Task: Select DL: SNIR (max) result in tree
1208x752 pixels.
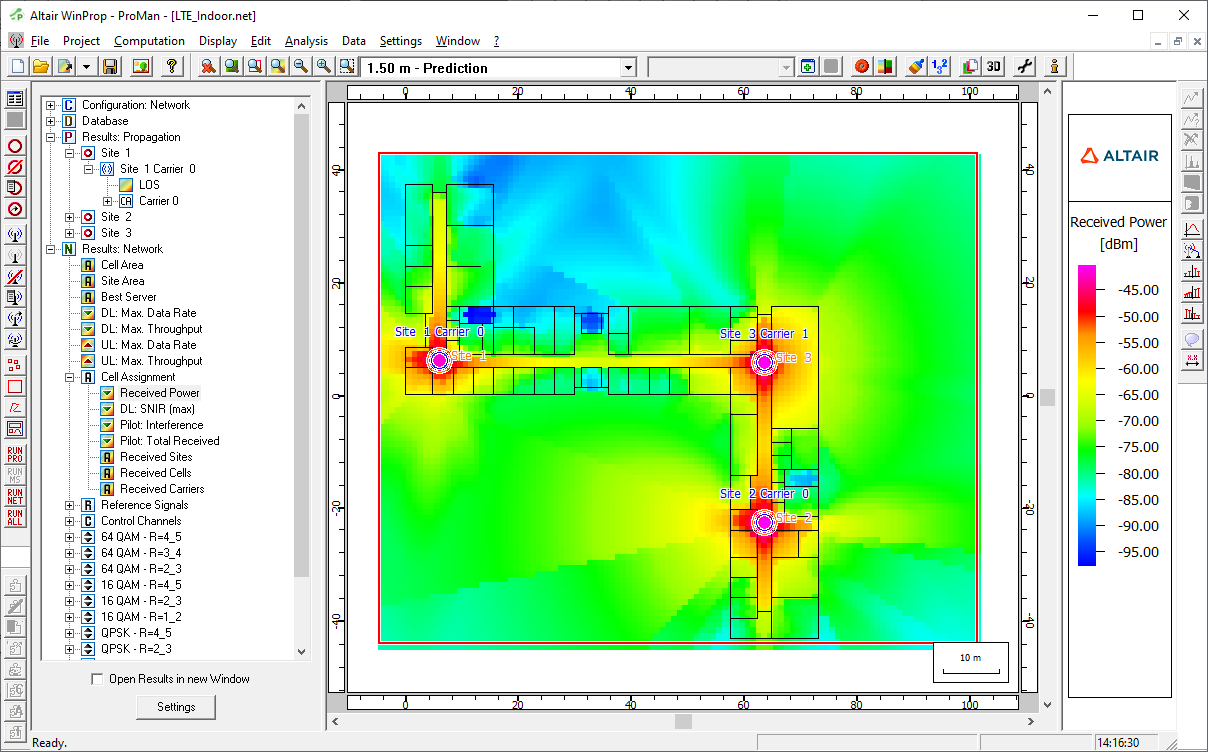Action: pyautogui.click(x=157, y=409)
